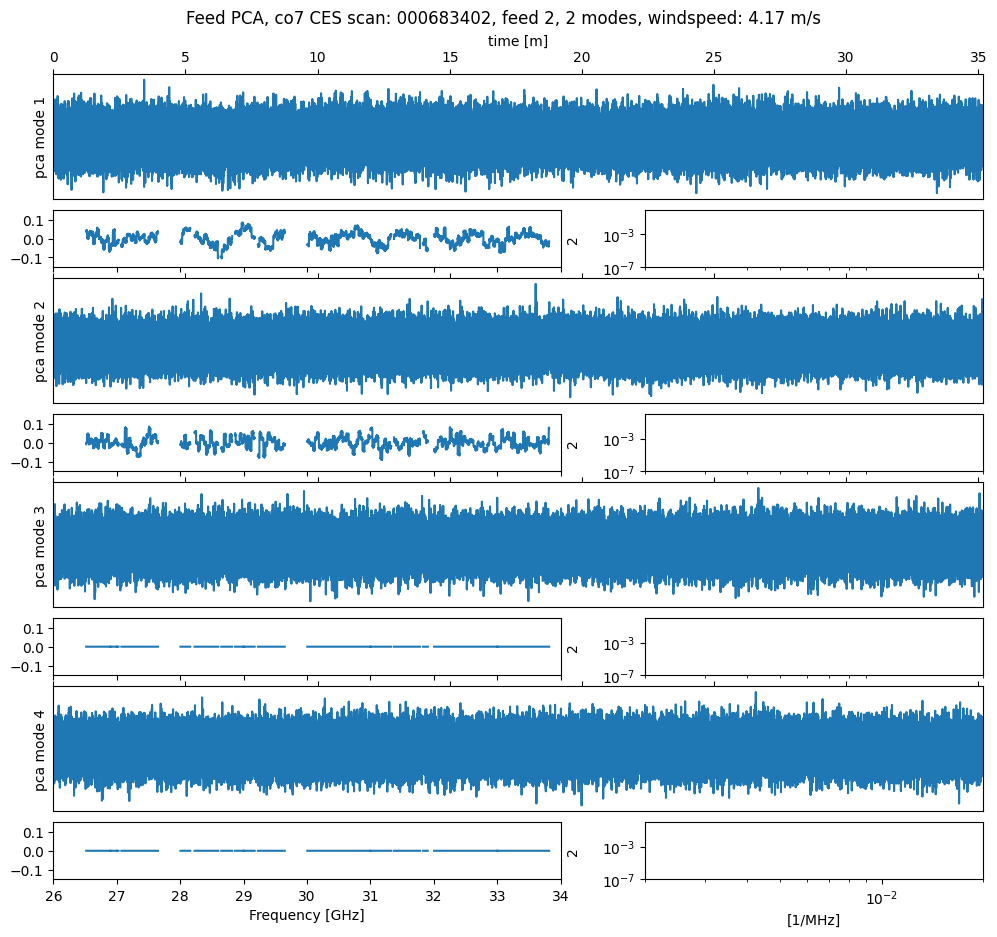
Task: Click the frequency plot below pca mode 2
Action: pos(307,442)
